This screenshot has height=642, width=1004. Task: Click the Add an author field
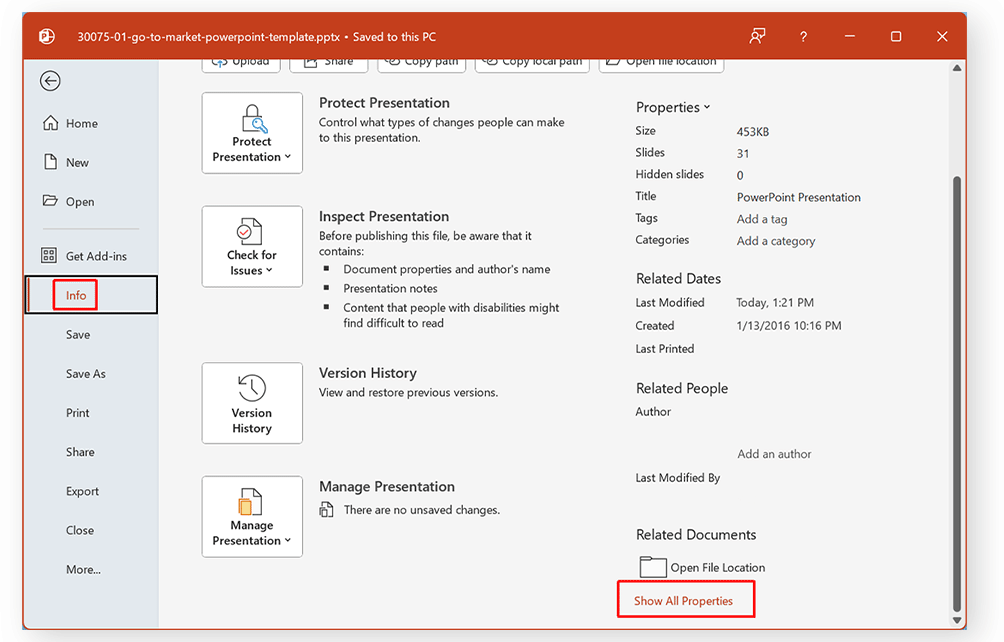pyautogui.click(x=774, y=454)
